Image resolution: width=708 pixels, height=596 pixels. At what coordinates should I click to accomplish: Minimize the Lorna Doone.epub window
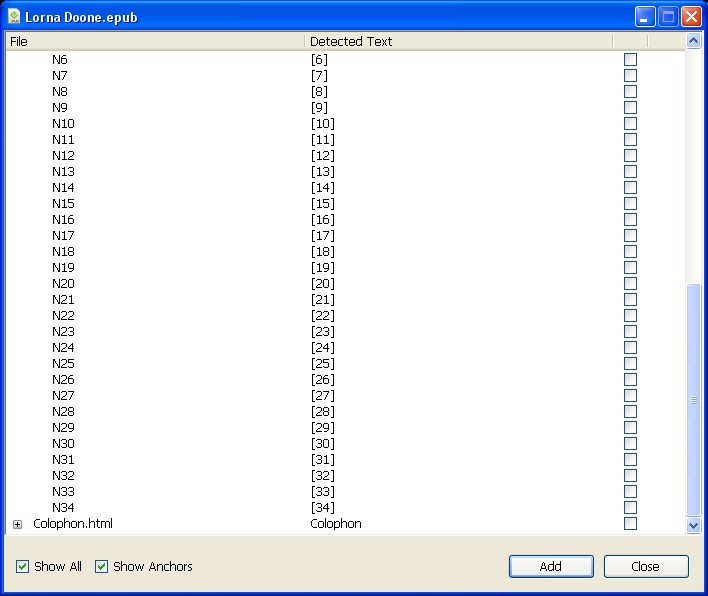point(645,17)
